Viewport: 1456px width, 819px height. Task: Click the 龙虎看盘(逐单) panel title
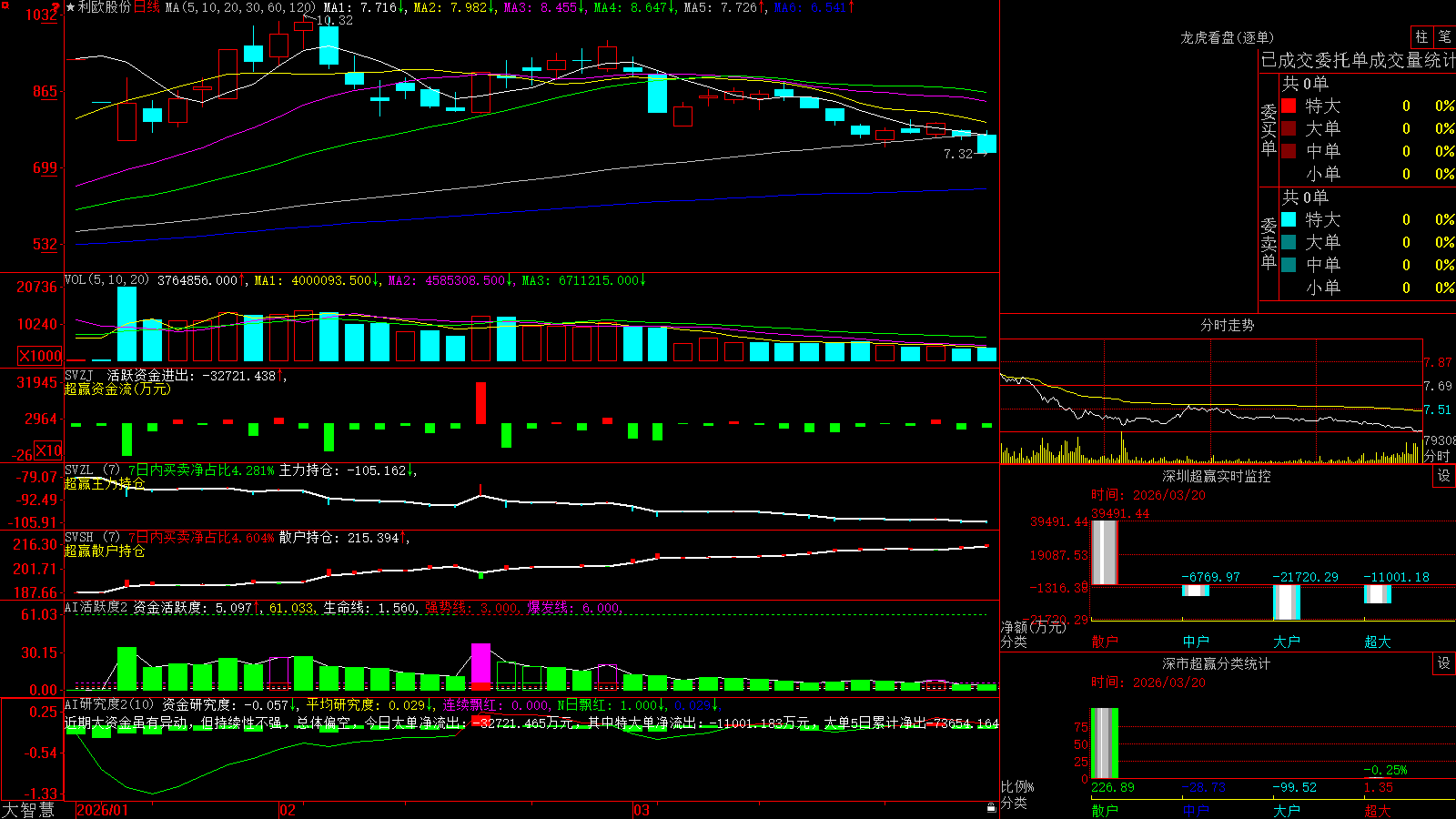pyautogui.click(x=1227, y=37)
